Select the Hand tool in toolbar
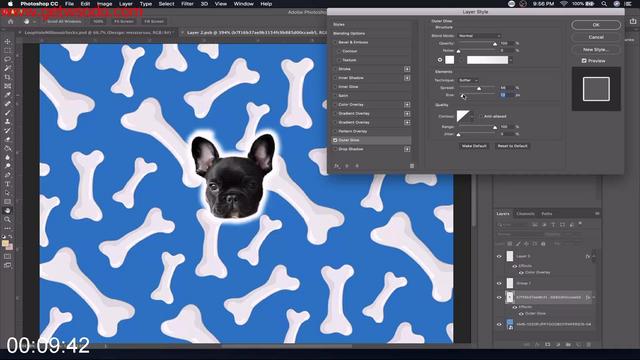Screen dimensions: 640x360 pos(7,211)
